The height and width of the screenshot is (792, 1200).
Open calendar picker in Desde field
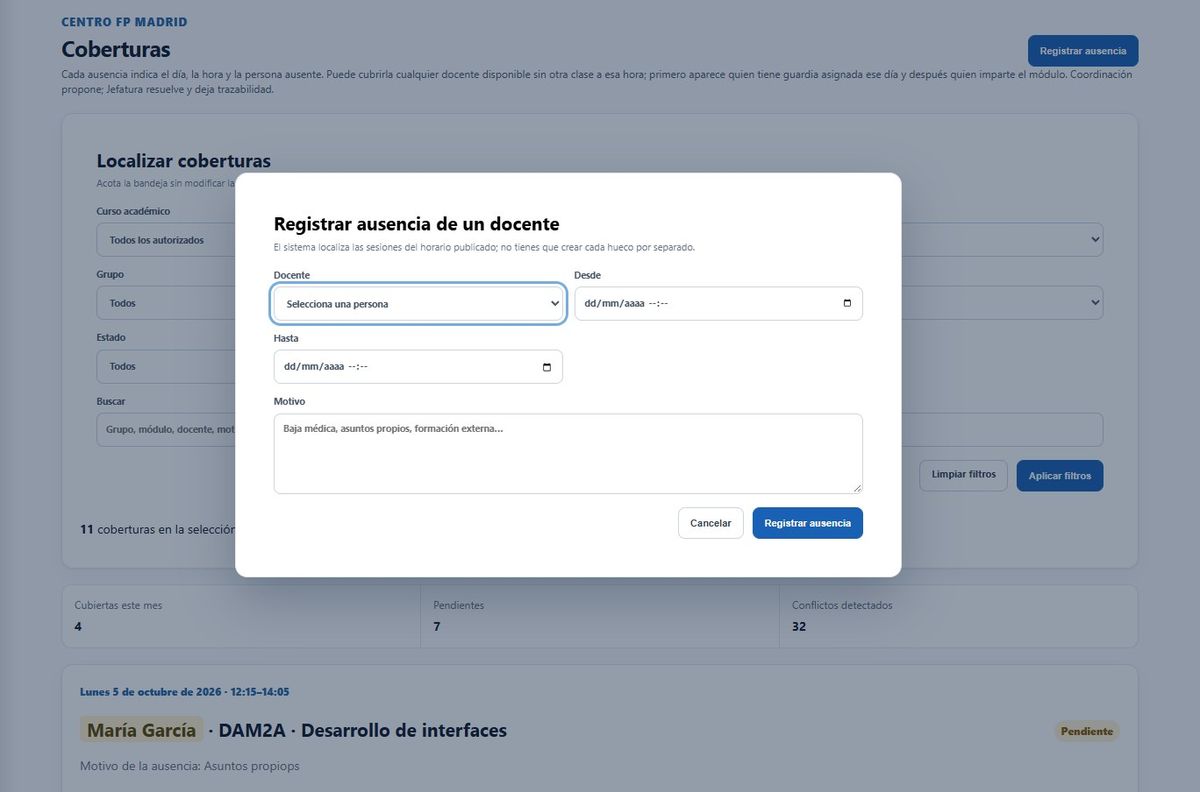pyautogui.click(x=847, y=303)
